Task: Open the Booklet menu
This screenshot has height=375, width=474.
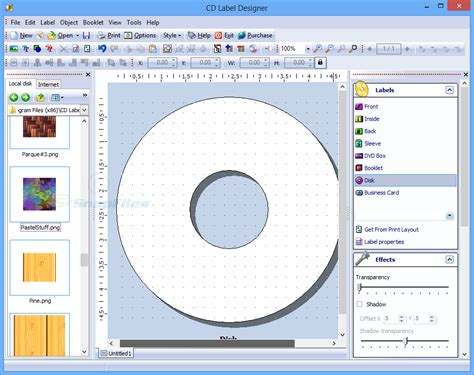Action: (93, 22)
